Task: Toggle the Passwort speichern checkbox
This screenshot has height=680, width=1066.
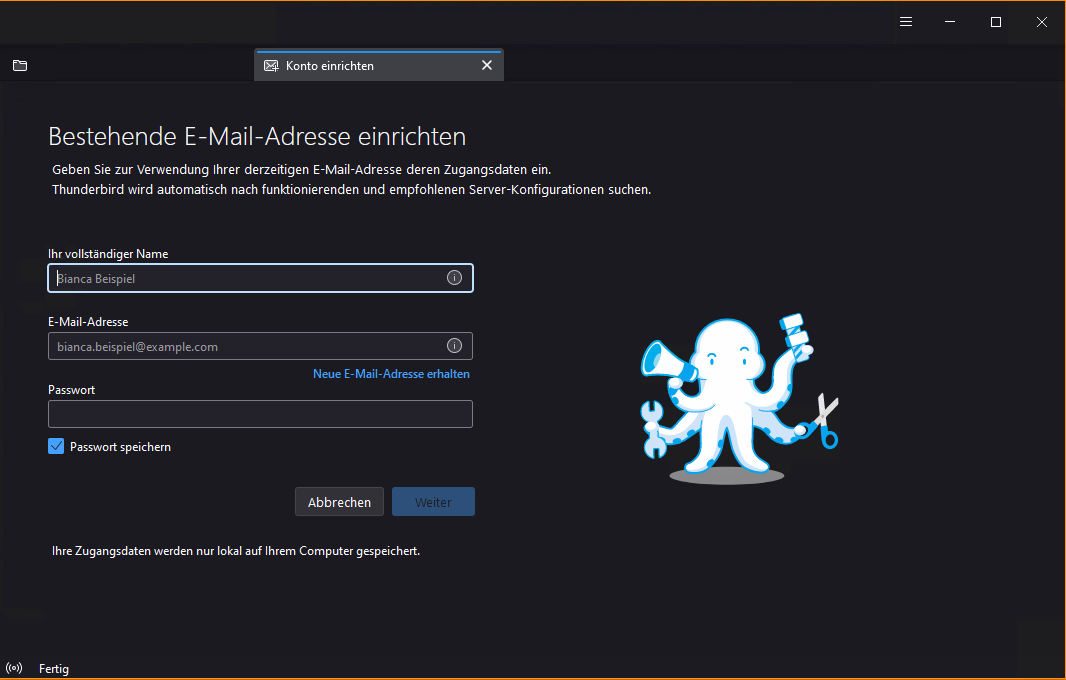Action: [56, 446]
